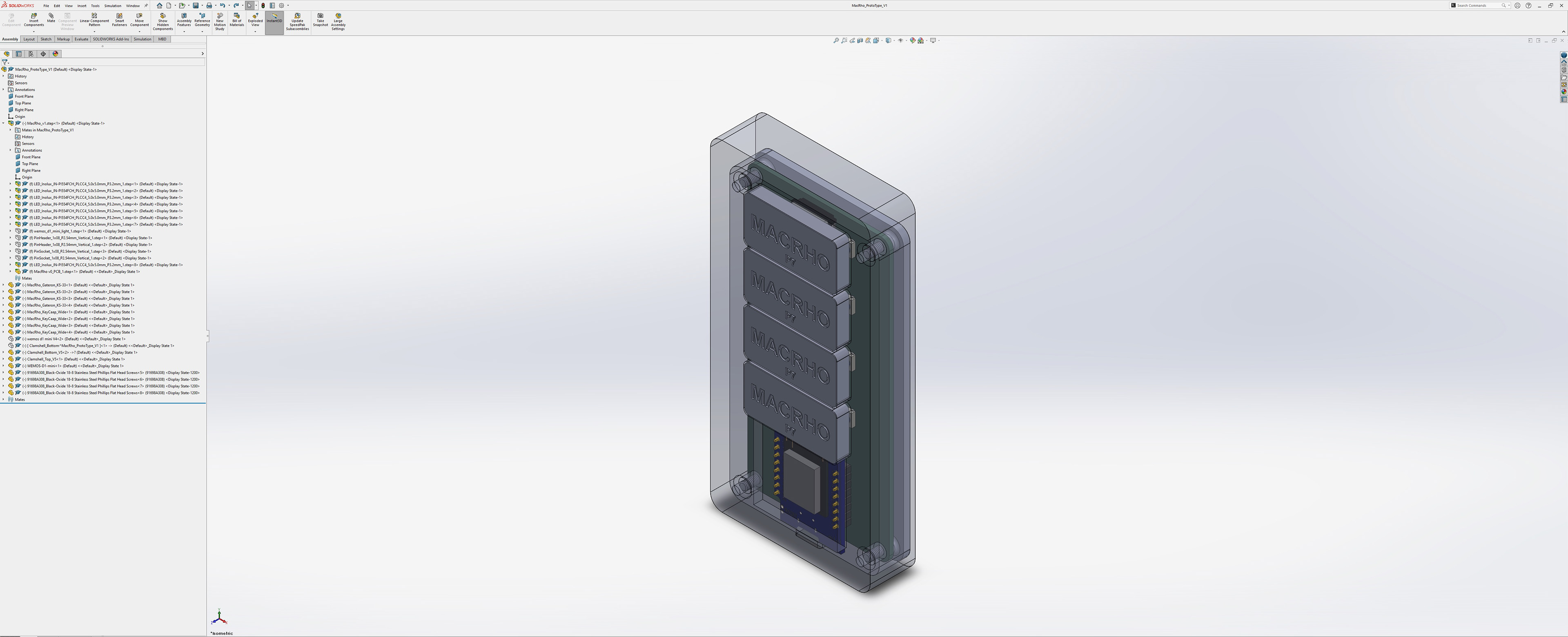1568x637 pixels.
Task: Open the Bill of Materials tool
Action: tap(237, 20)
